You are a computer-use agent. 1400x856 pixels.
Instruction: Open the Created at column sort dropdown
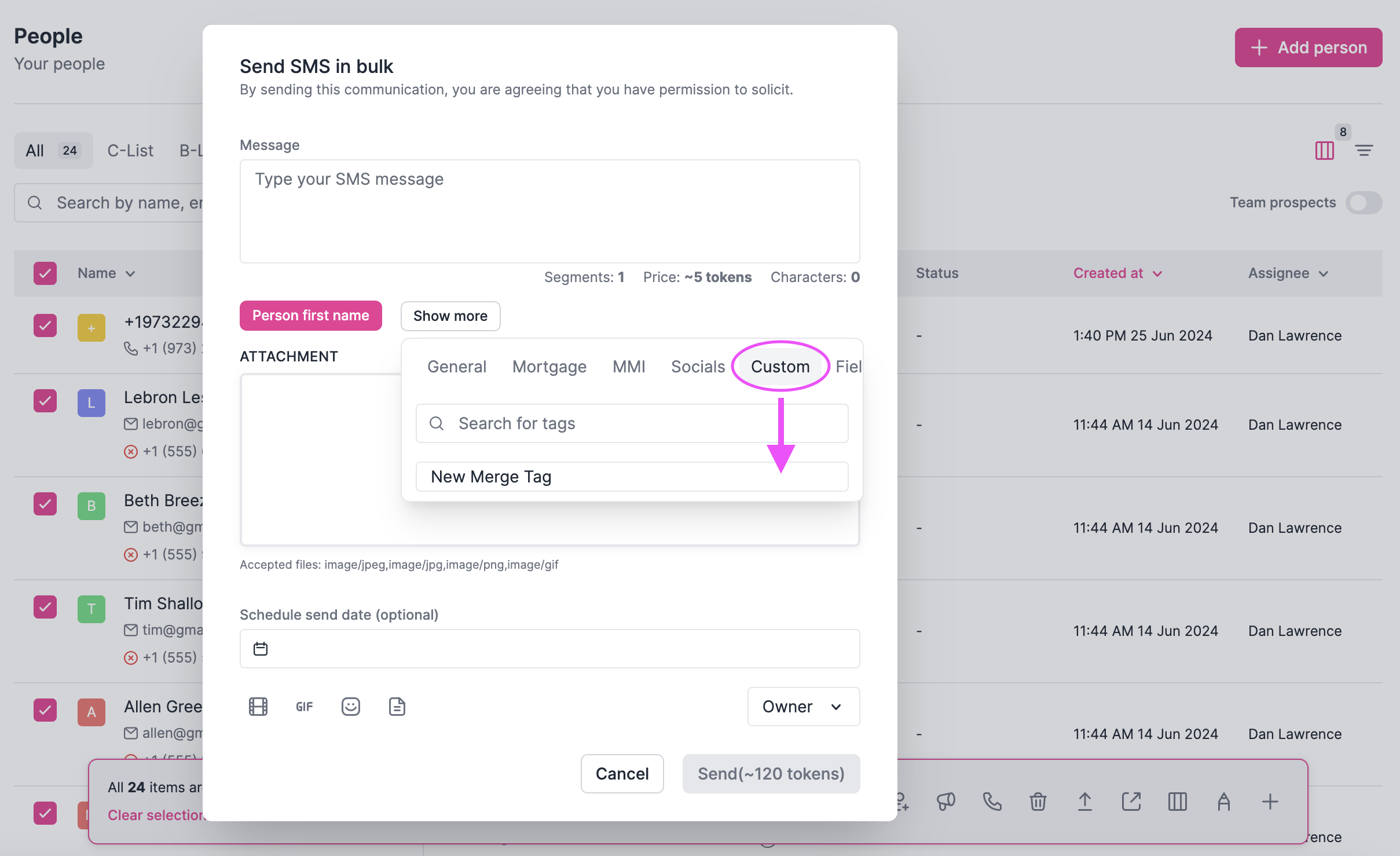[x=1157, y=273]
